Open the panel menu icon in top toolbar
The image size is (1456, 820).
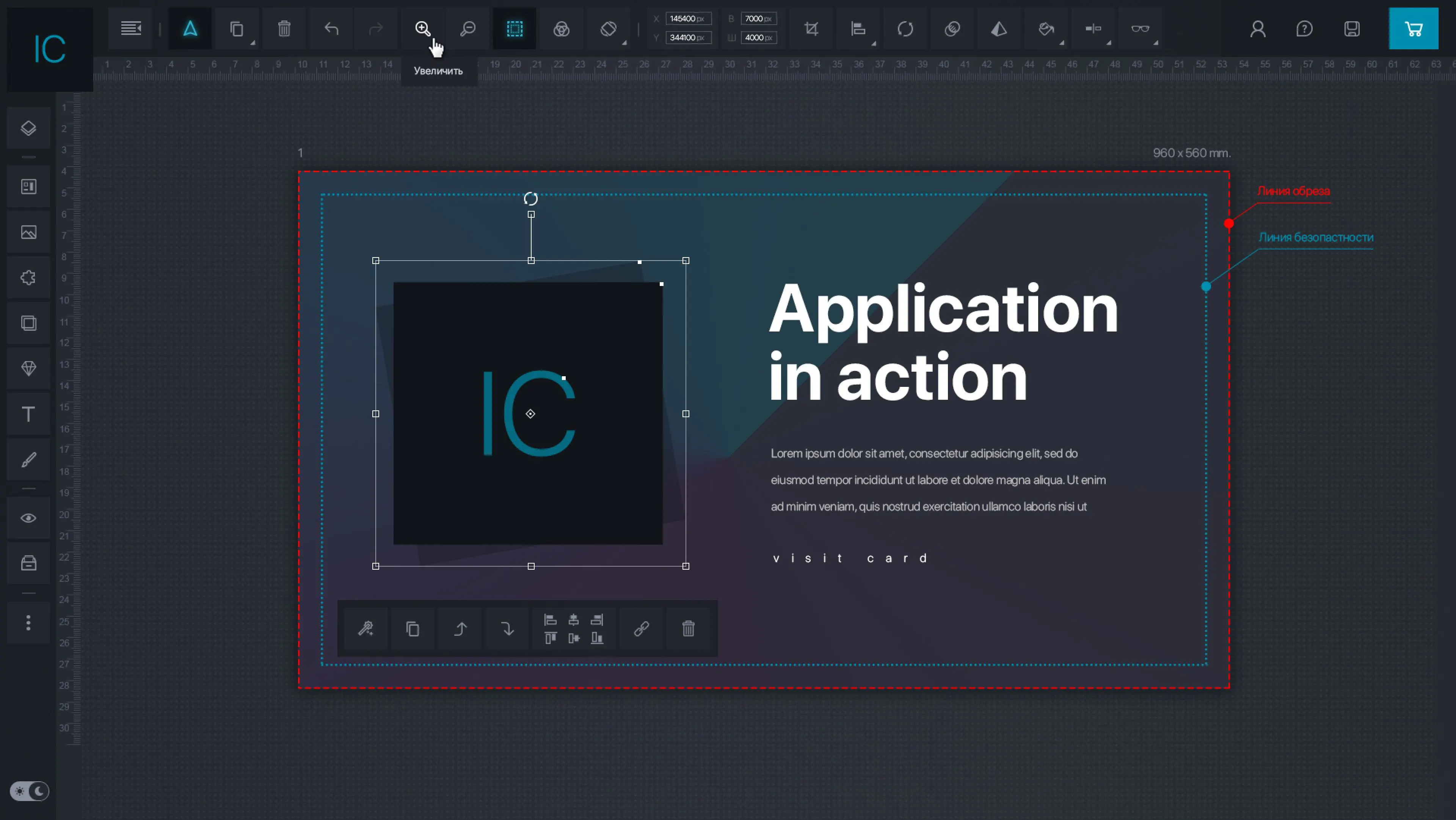(x=130, y=28)
